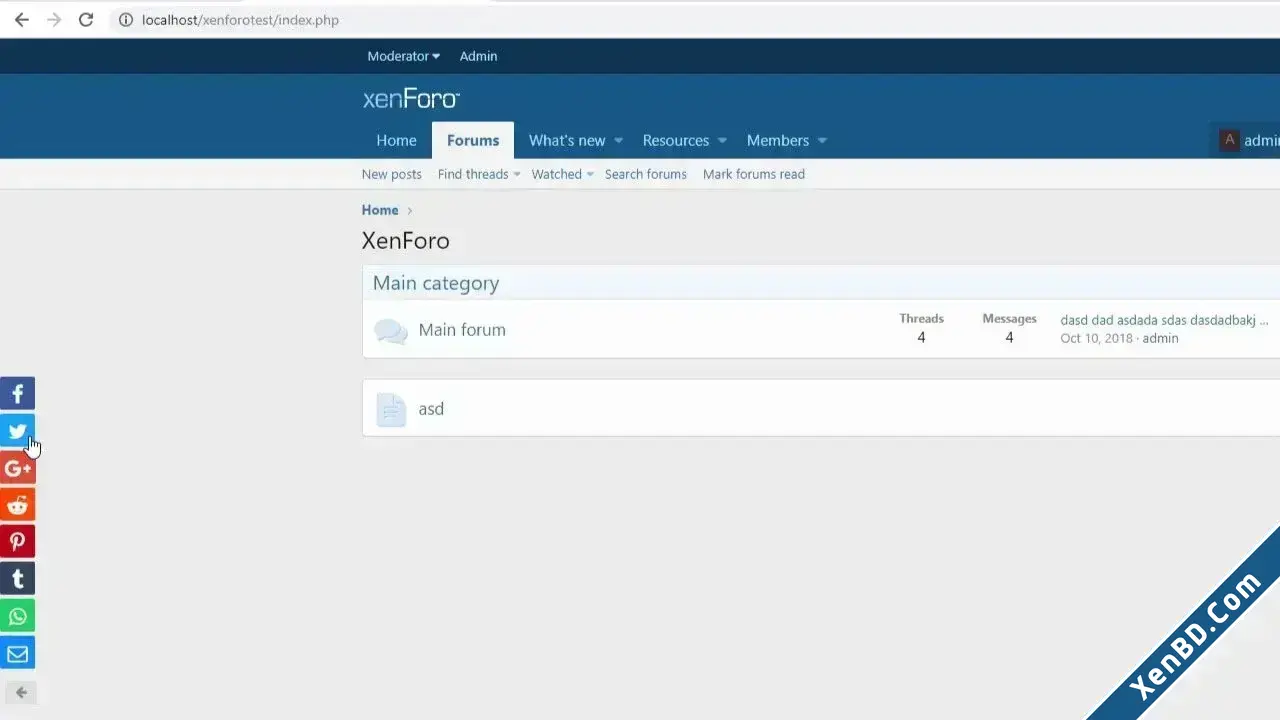Share on Reddit via sidebar icon
Viewport: 1280px width, 720px height.
[17, 505]
